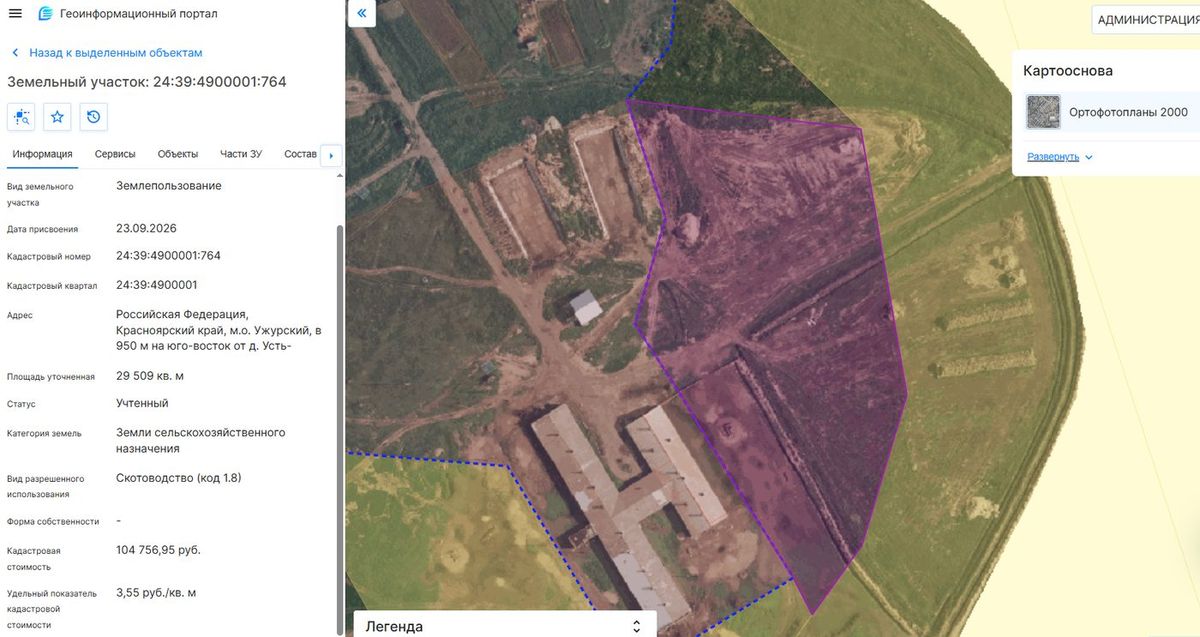Click the Земельный участок heading
The height and width of the screenshot is (637, 1200).
click(147, 82)
